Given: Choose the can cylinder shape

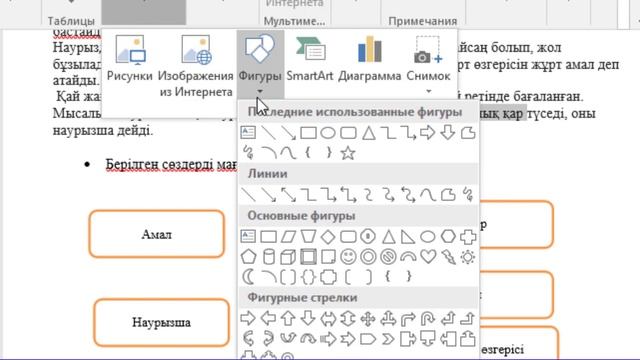Looking at the screenshot, I should [x=269, y=257].
